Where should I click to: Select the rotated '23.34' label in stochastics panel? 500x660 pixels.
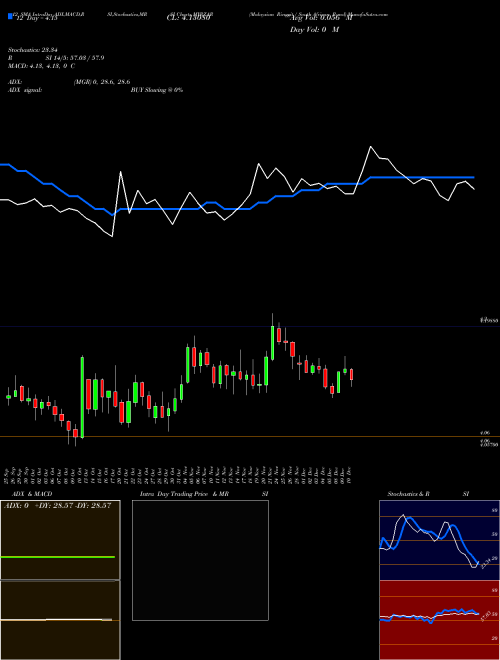click(486, 563)
